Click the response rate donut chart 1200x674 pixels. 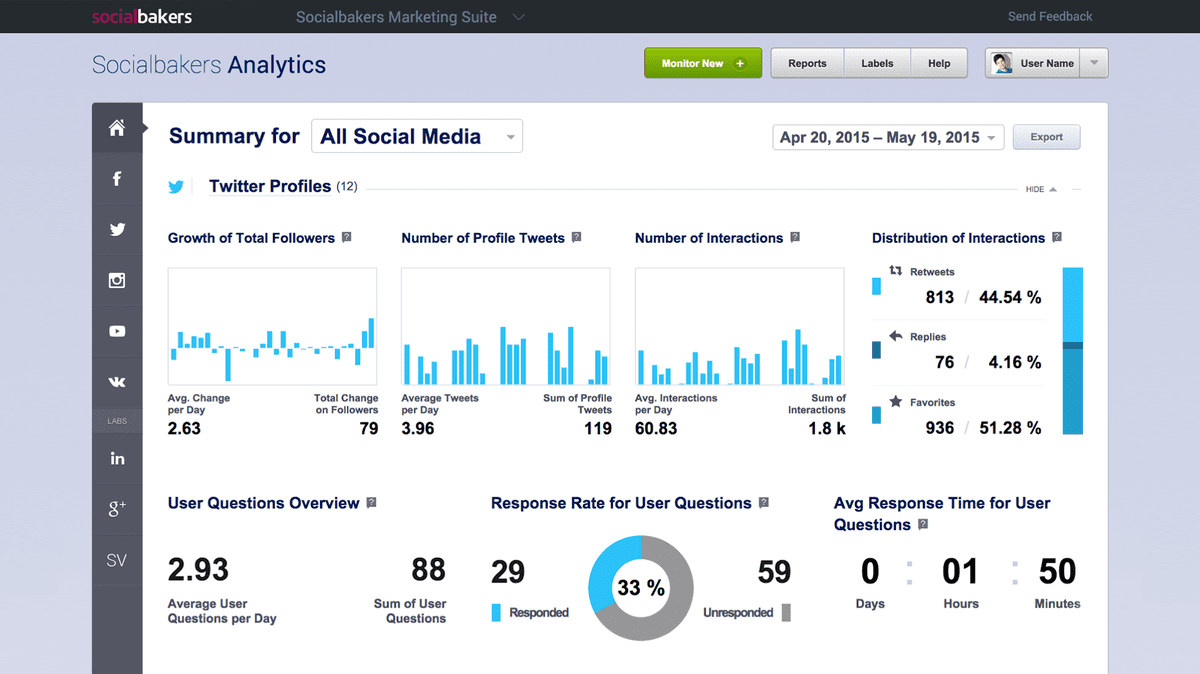pyautogui.click(x=641, y=588)
